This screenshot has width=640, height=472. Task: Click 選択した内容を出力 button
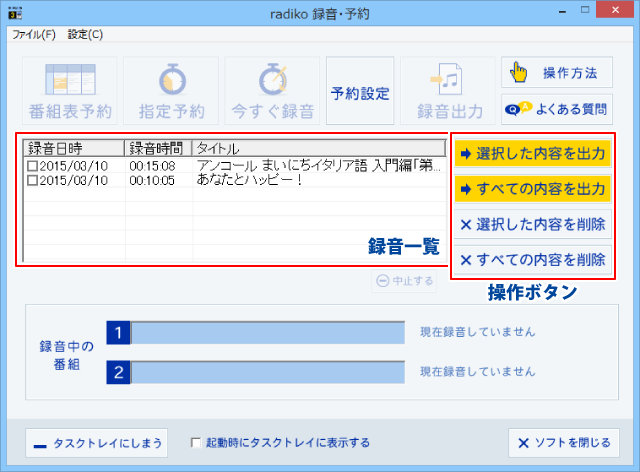pyautogui.click(x=533, y=154)
